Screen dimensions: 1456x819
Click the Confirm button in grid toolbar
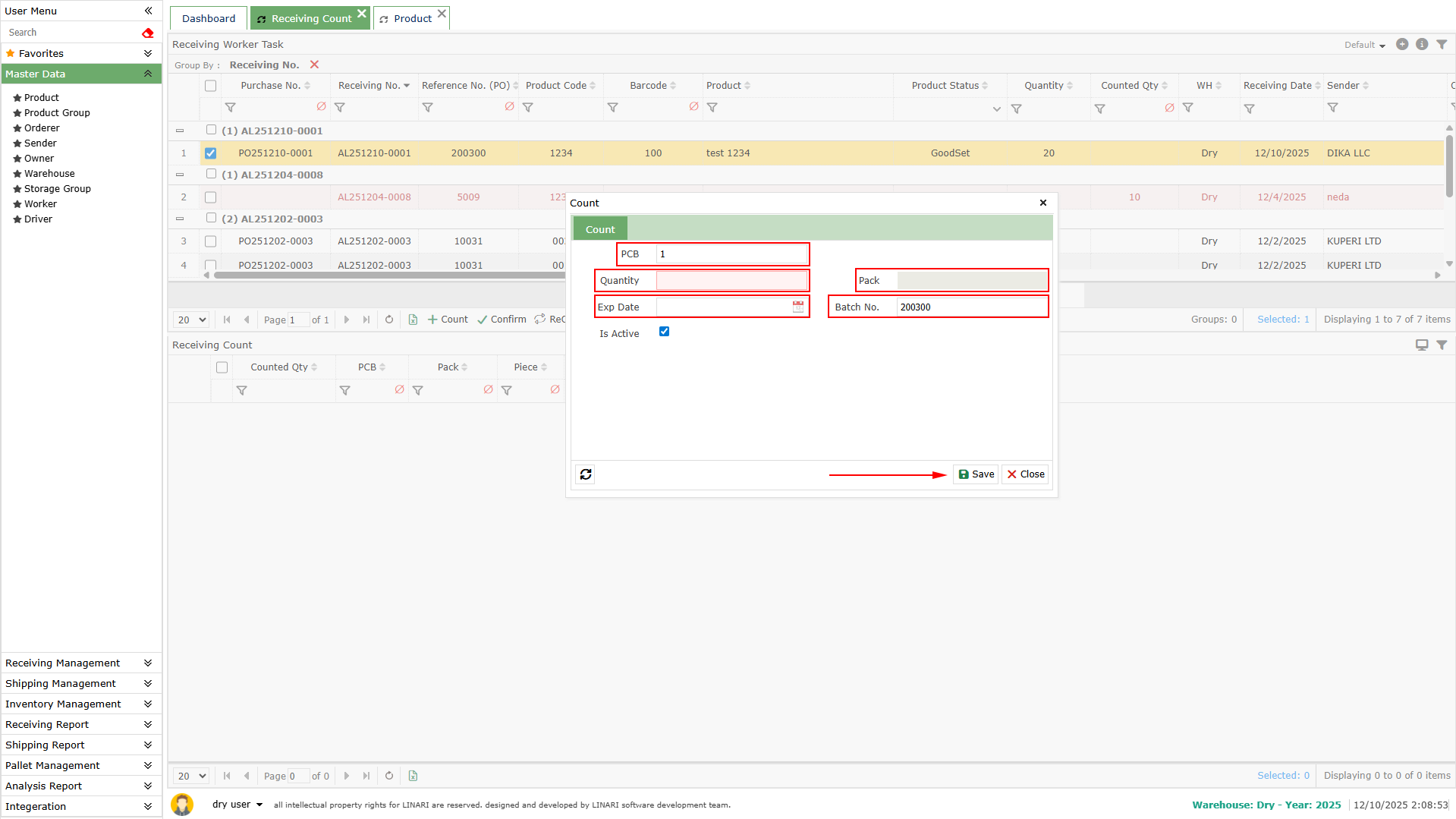502,320
